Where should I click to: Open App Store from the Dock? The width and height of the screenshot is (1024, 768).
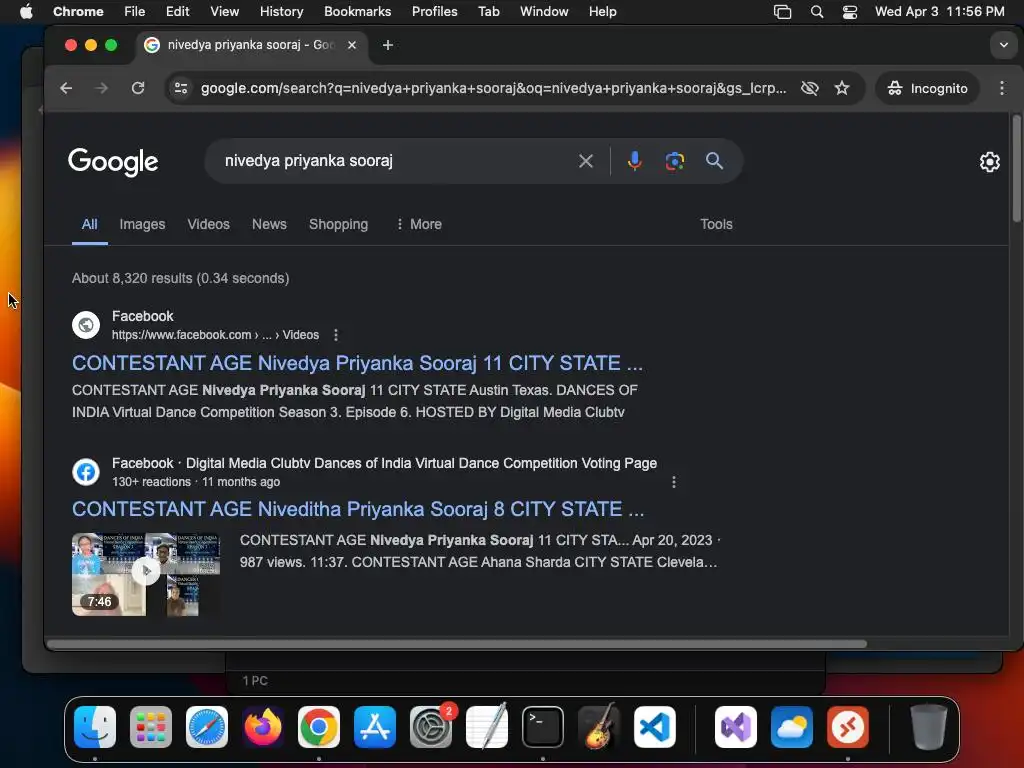point(375,727)
